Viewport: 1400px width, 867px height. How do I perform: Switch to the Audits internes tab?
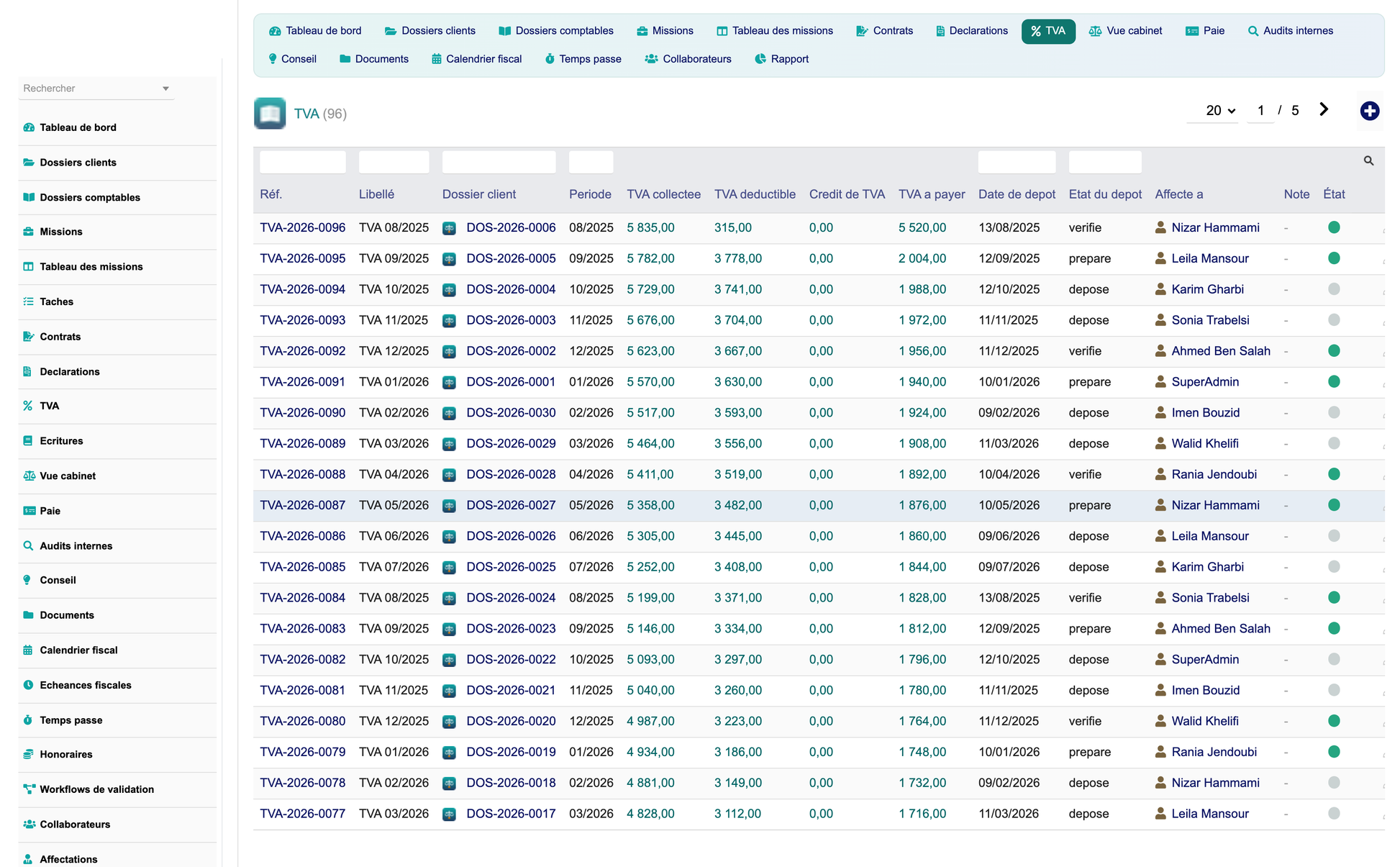pos(1290,31)
